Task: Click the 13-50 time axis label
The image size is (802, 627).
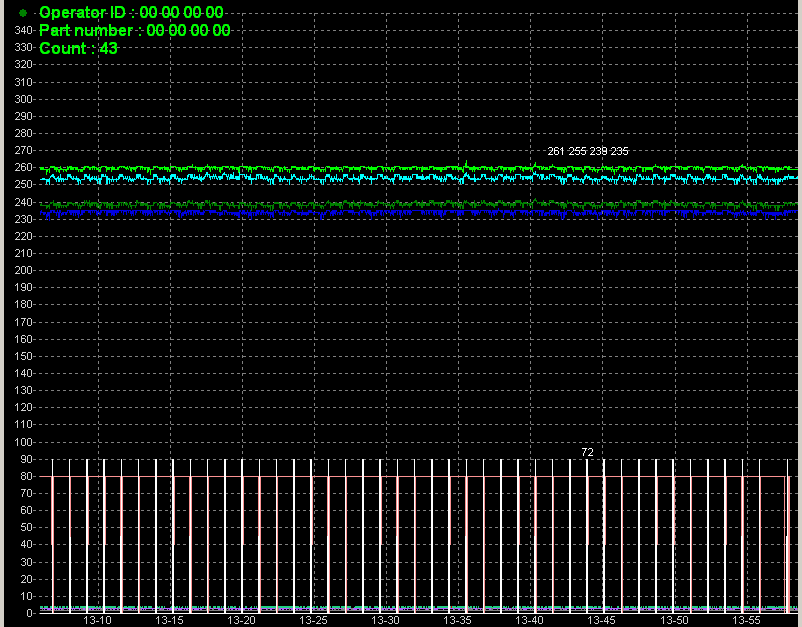Action: [673, 620]
